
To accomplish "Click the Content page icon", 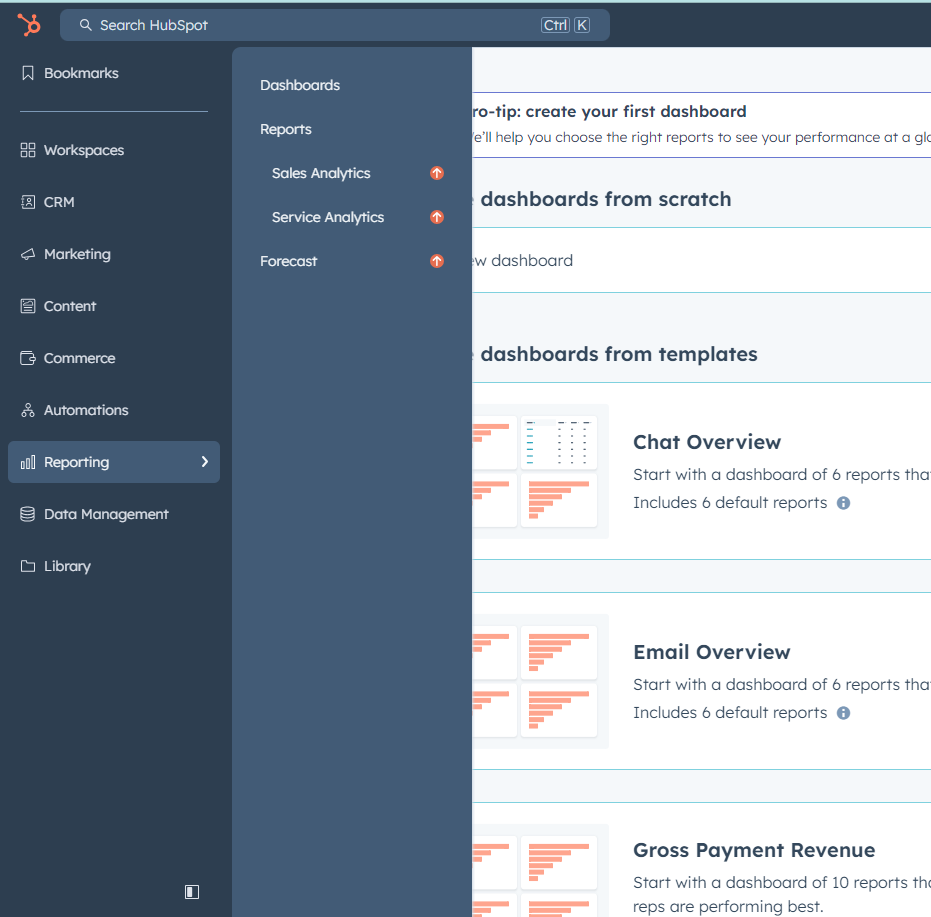I will click(27, 306).
